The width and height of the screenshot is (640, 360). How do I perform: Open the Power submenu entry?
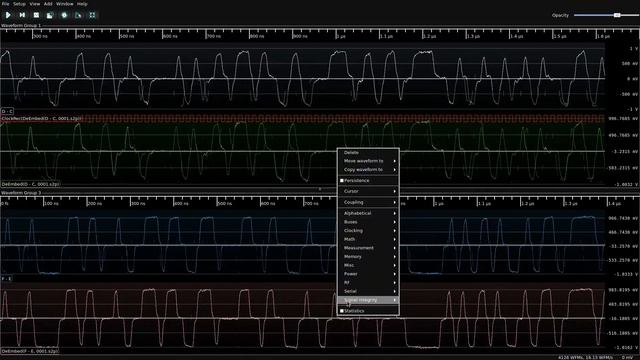point(368,274)
